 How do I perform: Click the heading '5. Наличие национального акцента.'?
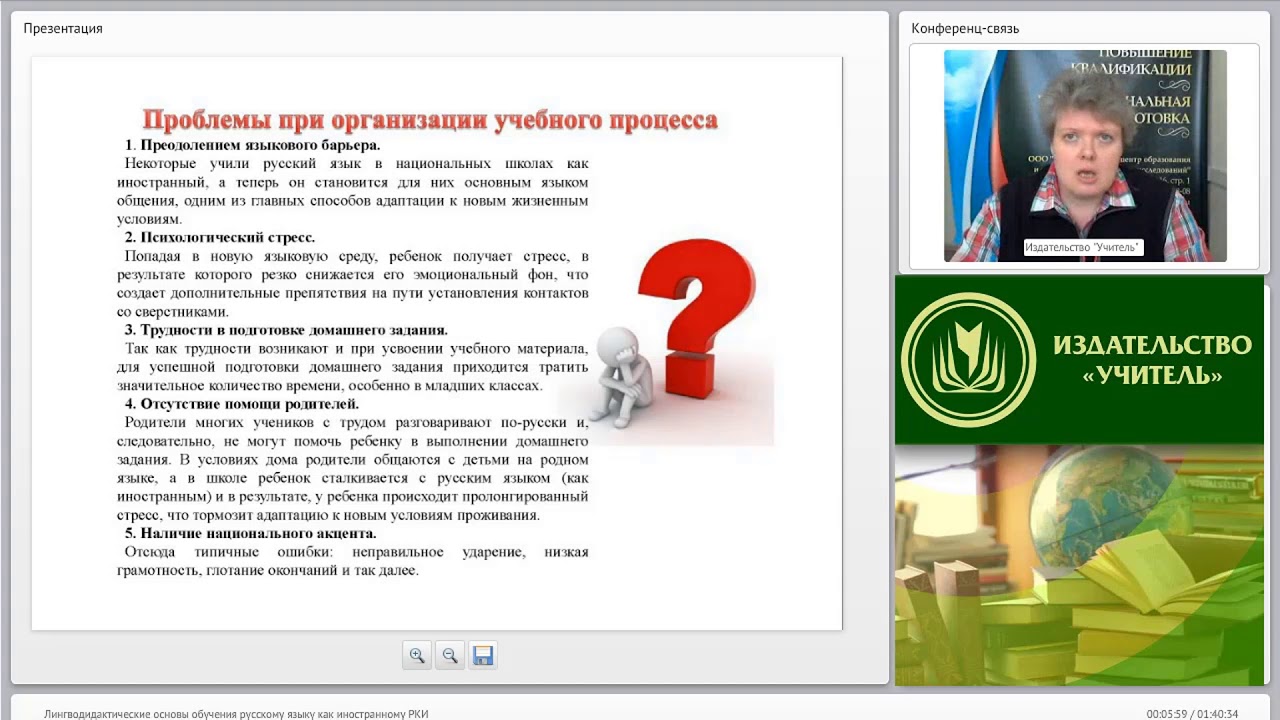click(x=250, y=533)
